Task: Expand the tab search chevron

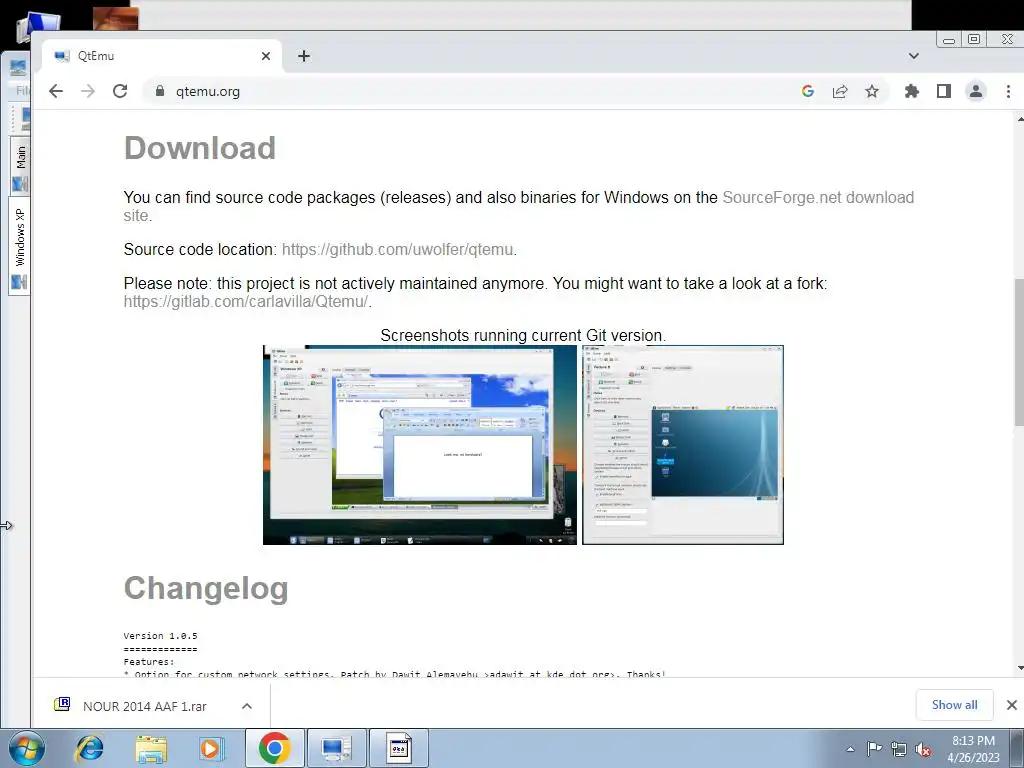Action: (914, 56)
